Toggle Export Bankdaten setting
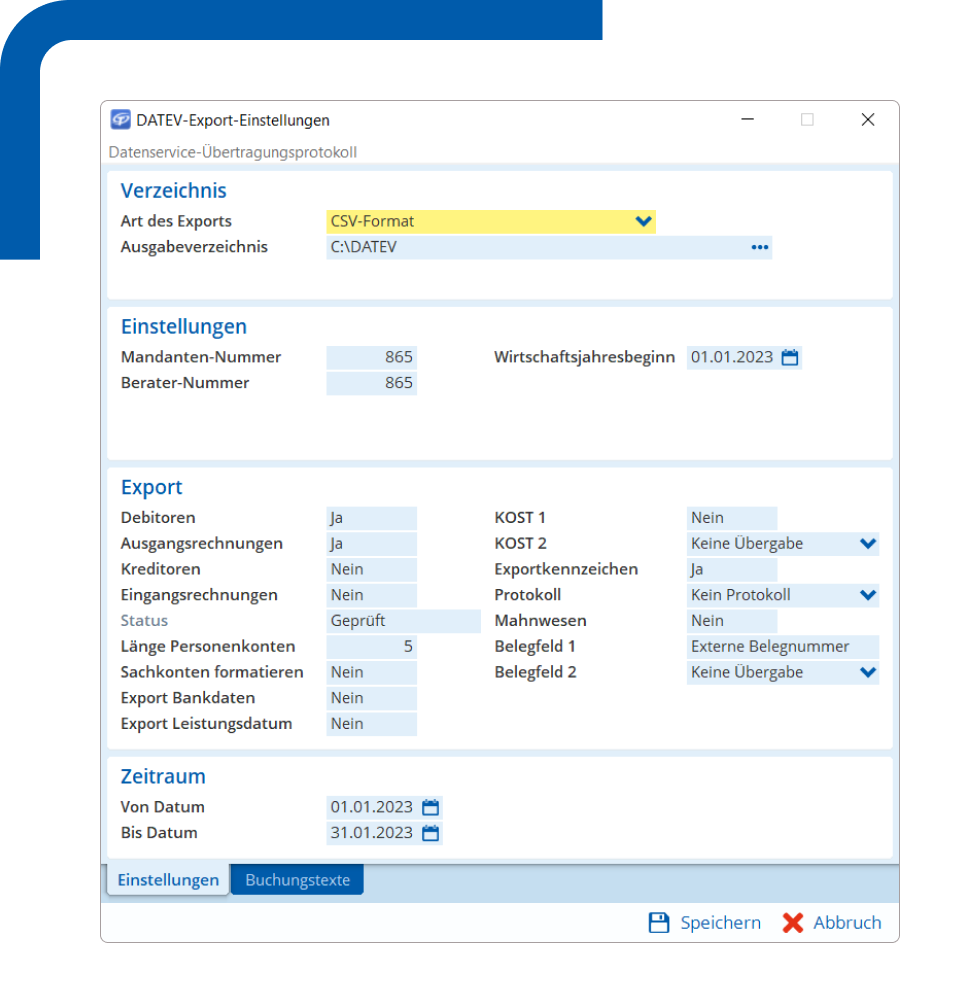Image resolution: width=960 pixels, height=1003 pixels. 371,698
